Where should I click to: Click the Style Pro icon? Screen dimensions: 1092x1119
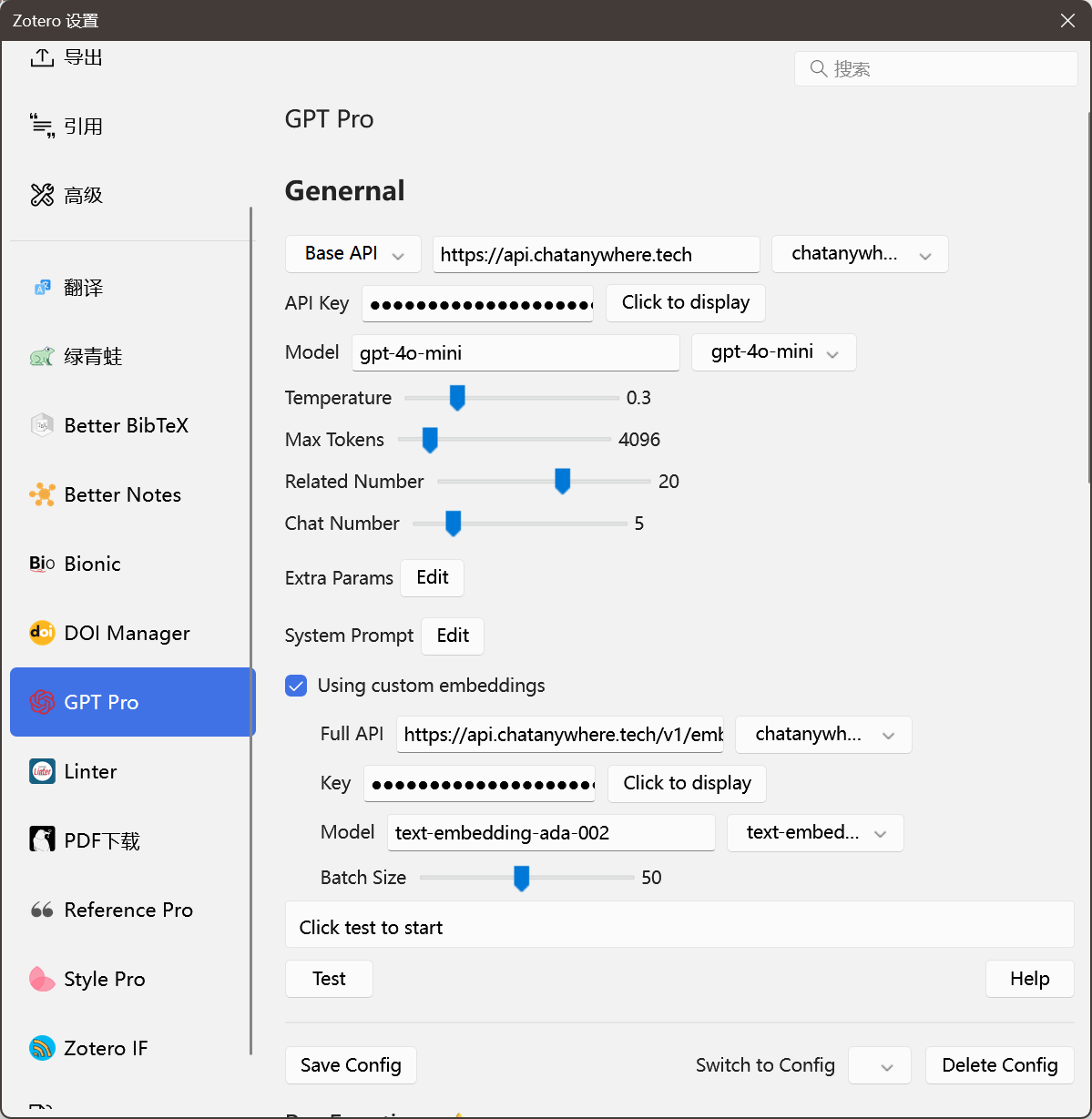point(42,979)
